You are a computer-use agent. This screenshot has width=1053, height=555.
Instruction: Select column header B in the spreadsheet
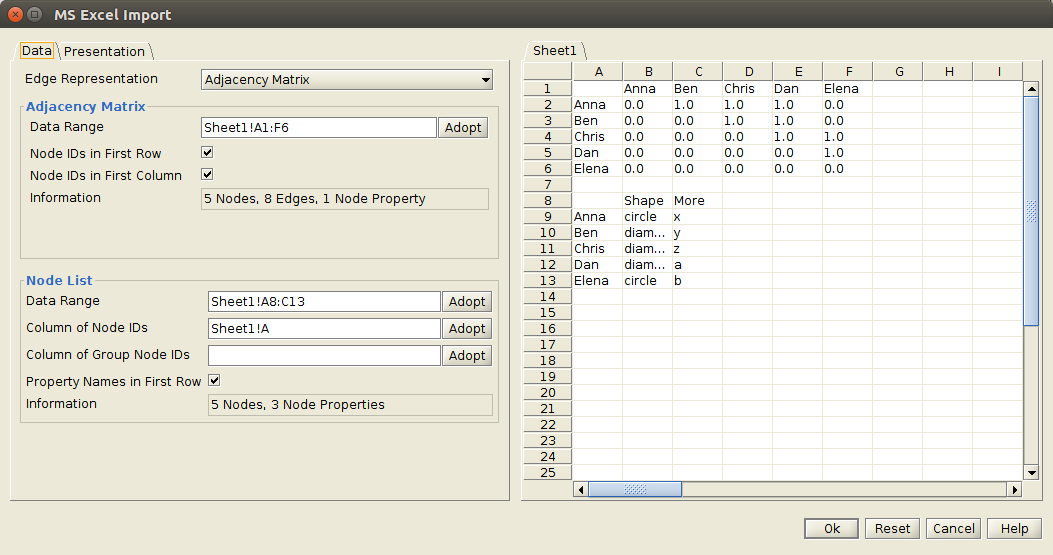(x=648, y=71)
